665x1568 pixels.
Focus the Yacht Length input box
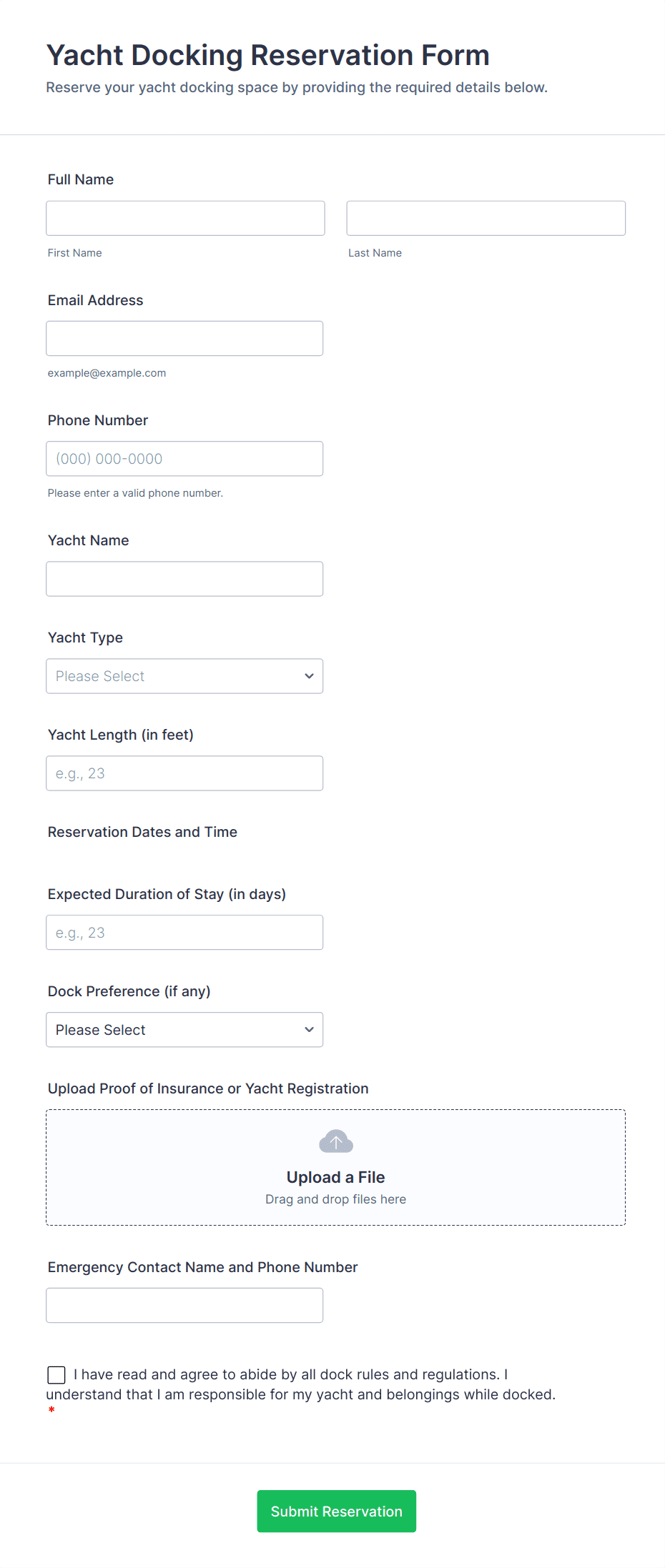(184, 773)
